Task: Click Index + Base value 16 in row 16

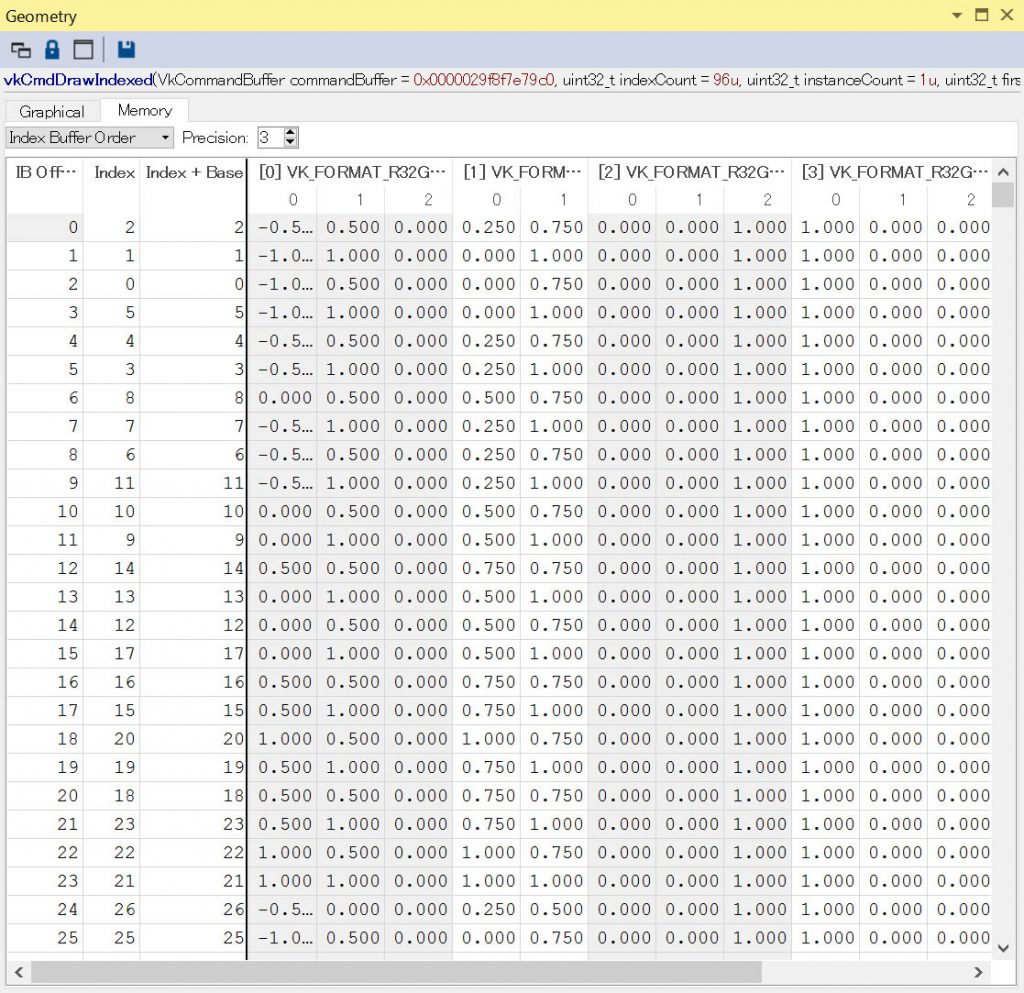Action: click(x=193, y=682)
